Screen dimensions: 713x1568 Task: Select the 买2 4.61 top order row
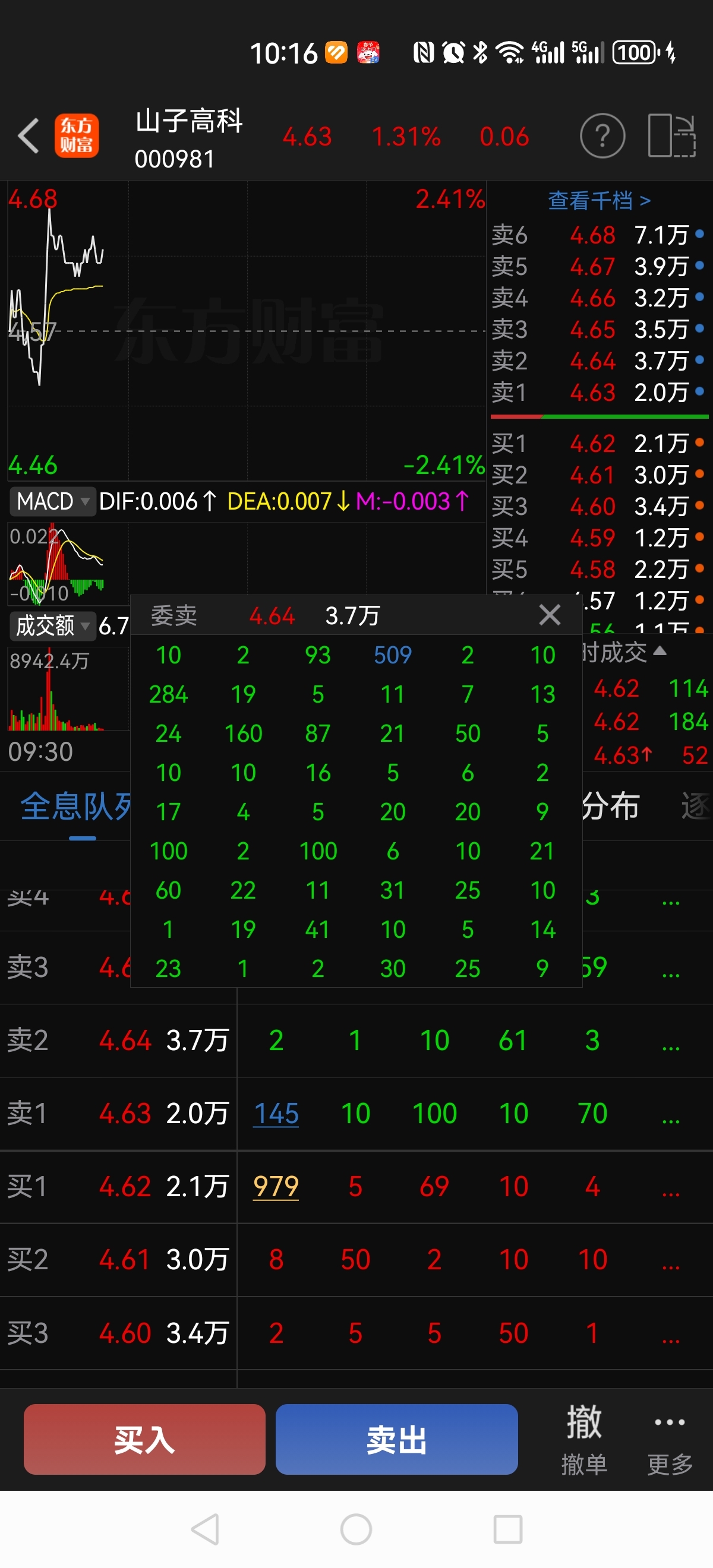599,475
